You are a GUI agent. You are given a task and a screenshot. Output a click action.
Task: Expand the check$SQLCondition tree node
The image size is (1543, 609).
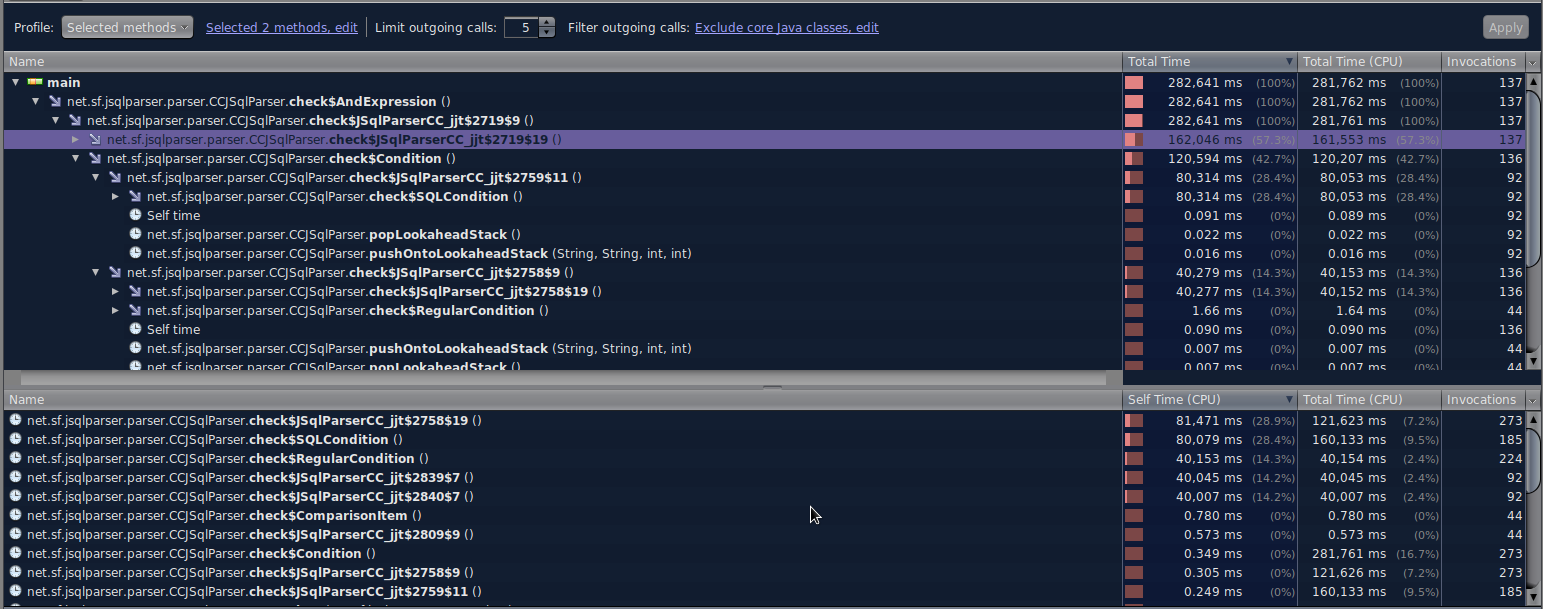[x=116, y=197]
